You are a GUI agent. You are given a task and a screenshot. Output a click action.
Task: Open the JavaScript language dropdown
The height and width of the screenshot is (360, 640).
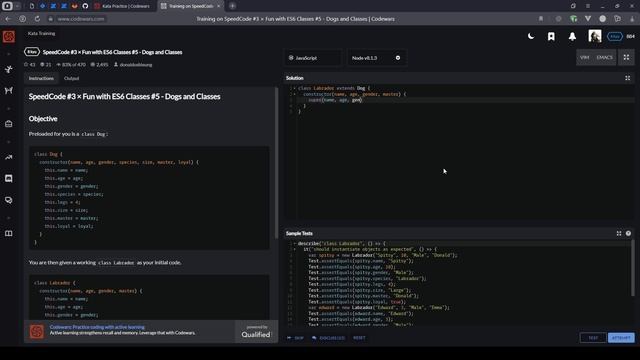tap(313, 58)
